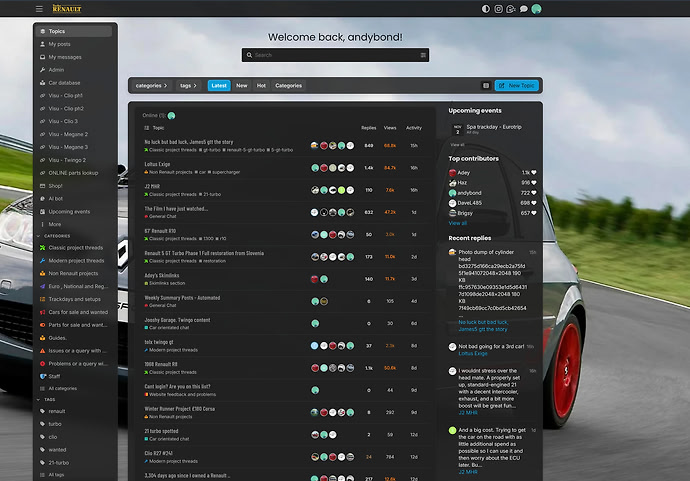Toggle the dark/light contrast theme icon
690x481 pixels.
click(486, 9)
